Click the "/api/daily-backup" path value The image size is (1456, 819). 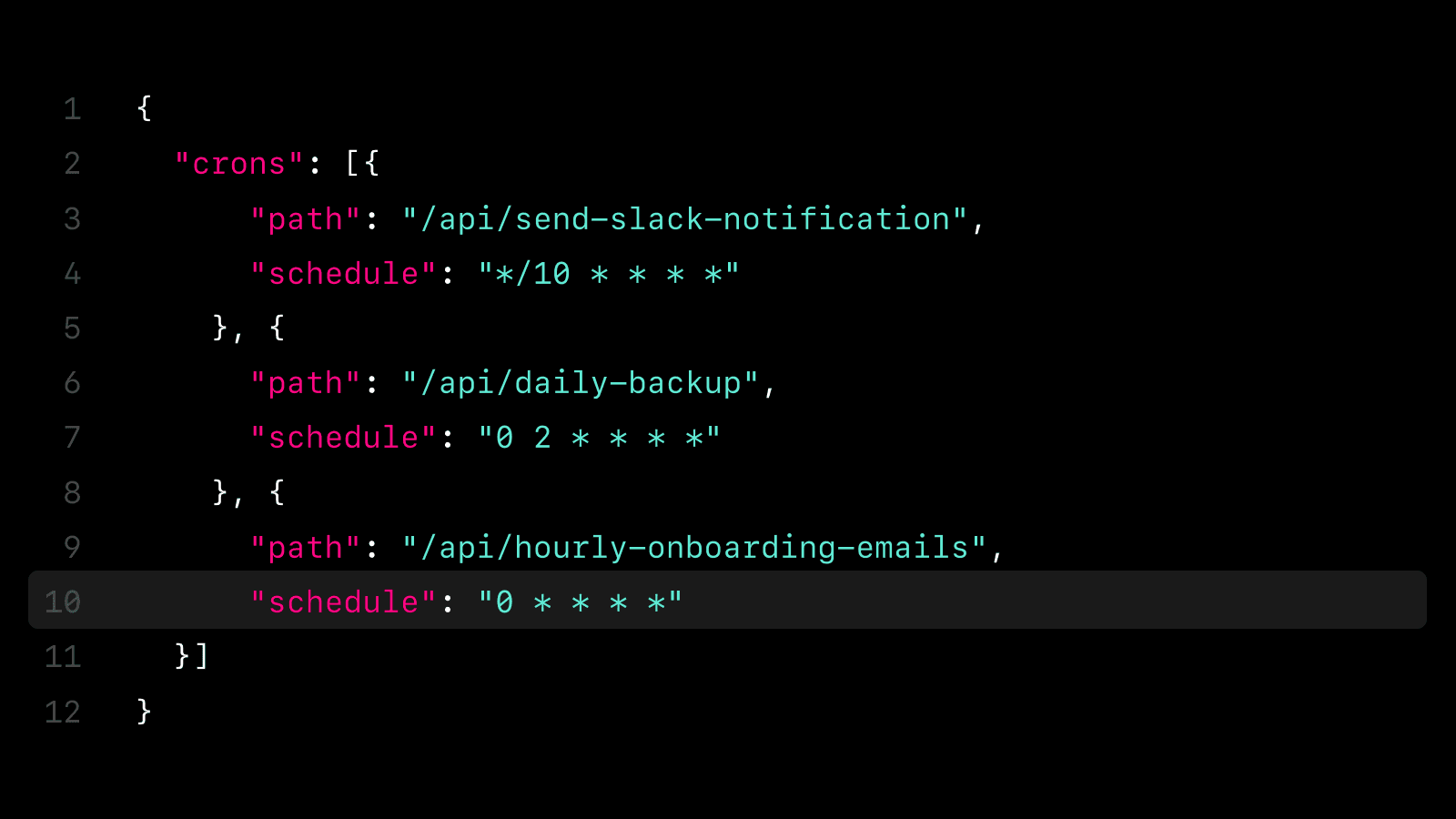(581, 383)
